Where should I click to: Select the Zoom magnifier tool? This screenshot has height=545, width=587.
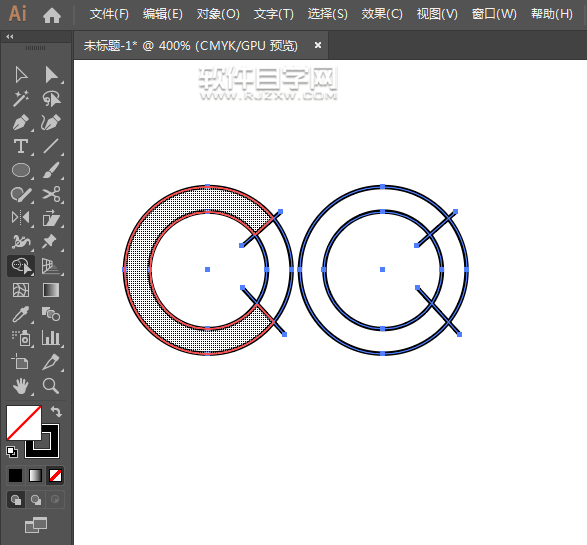51,386
